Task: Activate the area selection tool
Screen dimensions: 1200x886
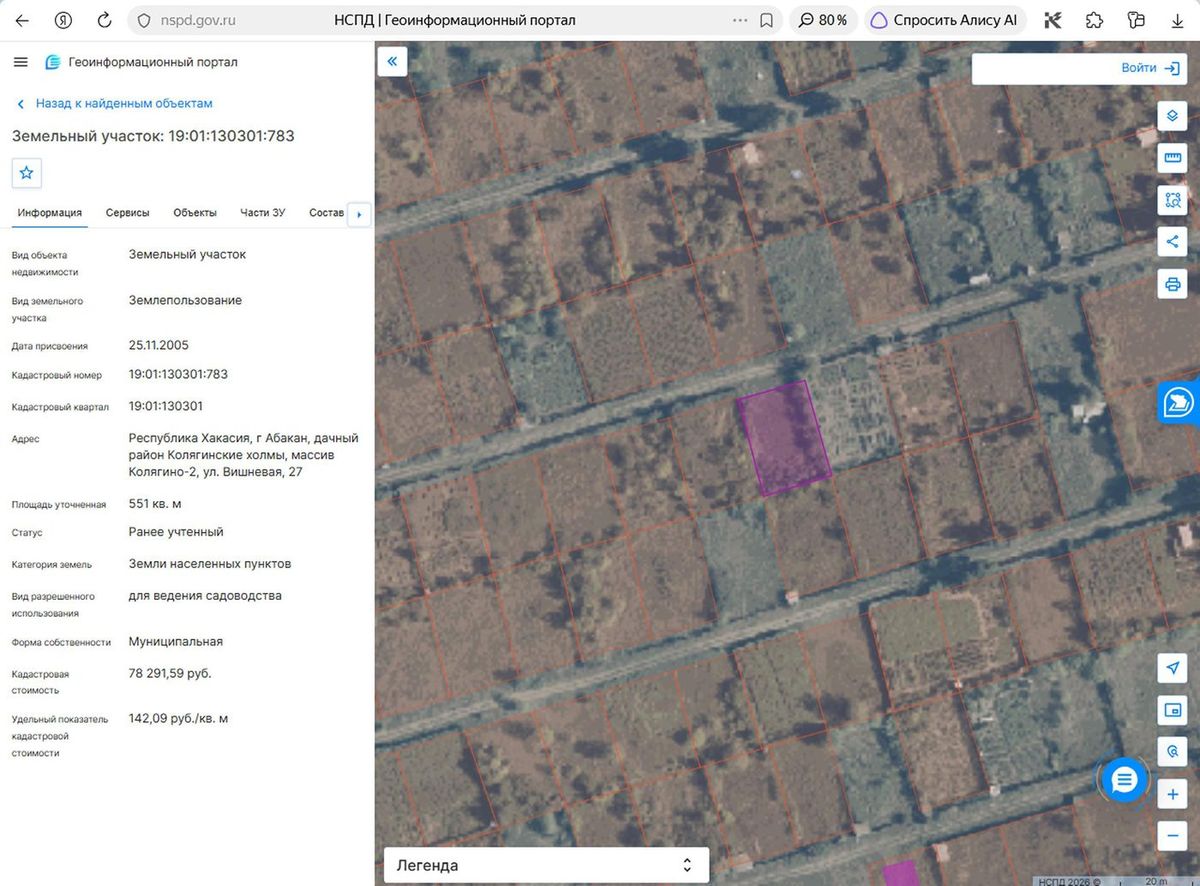Action: click(1173, 200)
